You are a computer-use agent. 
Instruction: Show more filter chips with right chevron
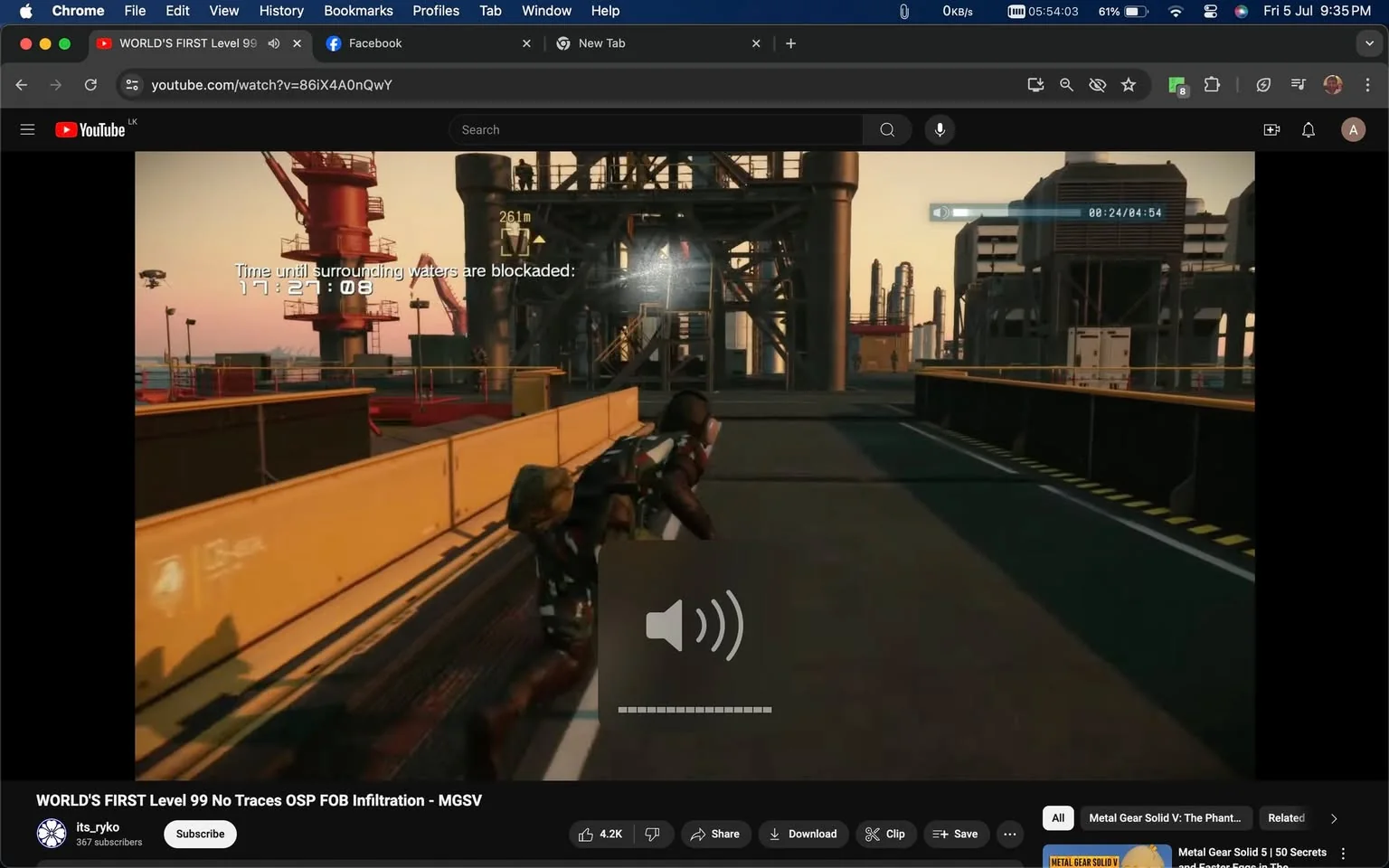(x=1333, y=818)
